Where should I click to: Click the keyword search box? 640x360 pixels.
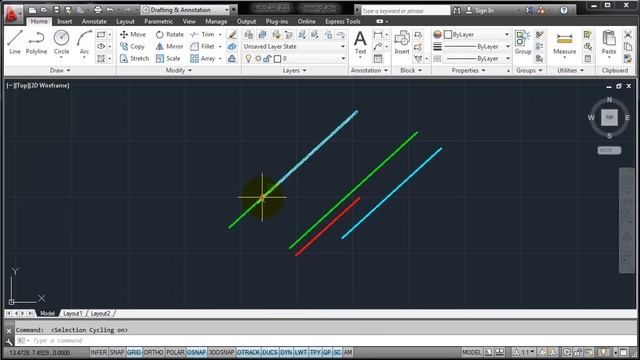click(405, 11)
